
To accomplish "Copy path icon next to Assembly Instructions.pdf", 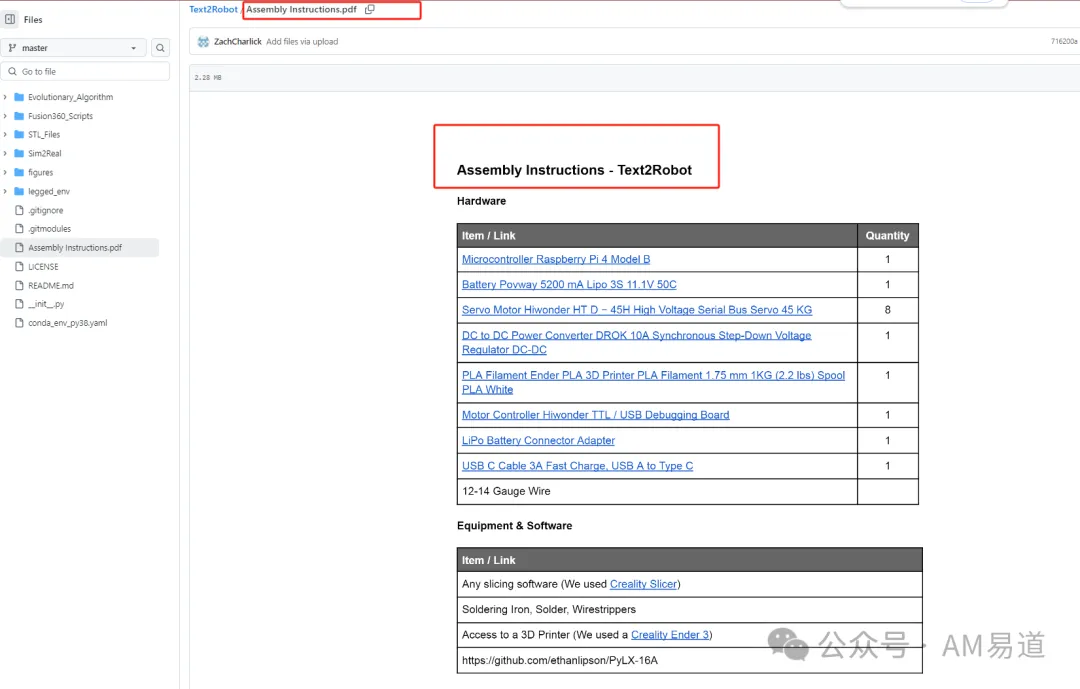I will [370, 10].
